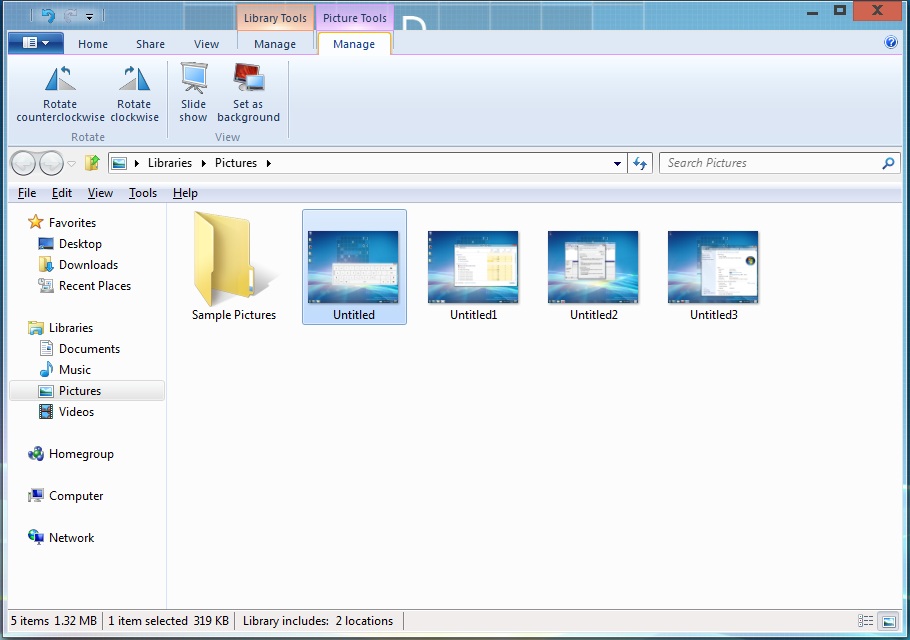
Task: Open the address bar history dropdown
Action: [617, 164]
